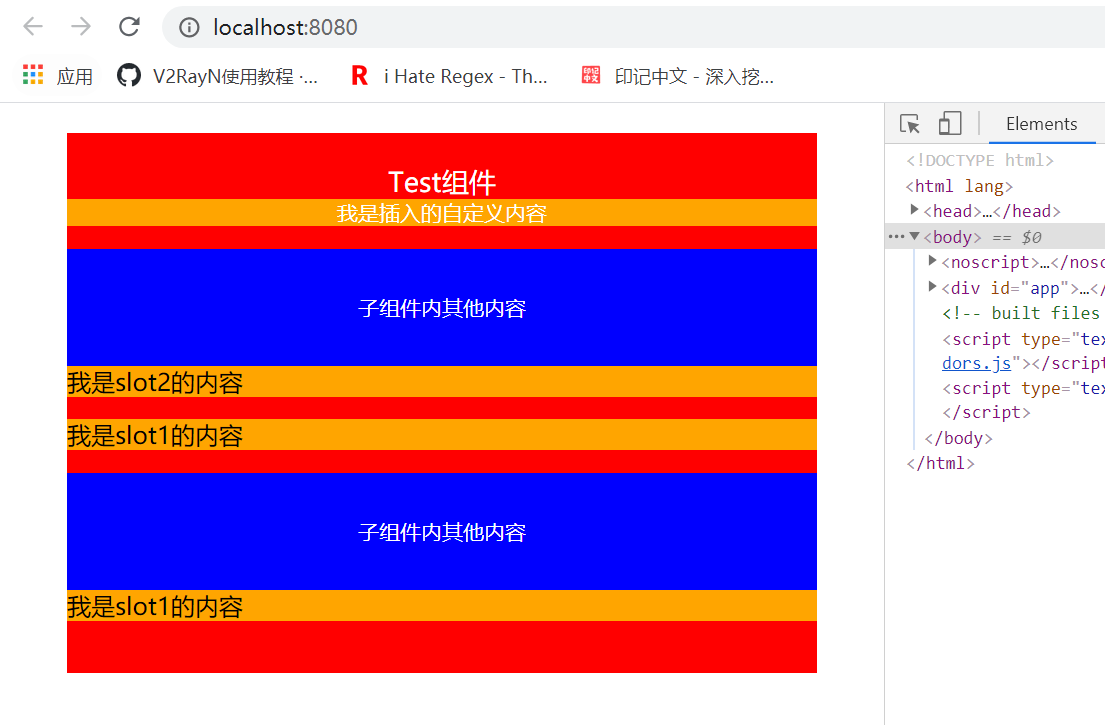The width and height of the screenshot is (1105, 725).
Task: Click the Test组件 heading
Action: click(442, 182)
